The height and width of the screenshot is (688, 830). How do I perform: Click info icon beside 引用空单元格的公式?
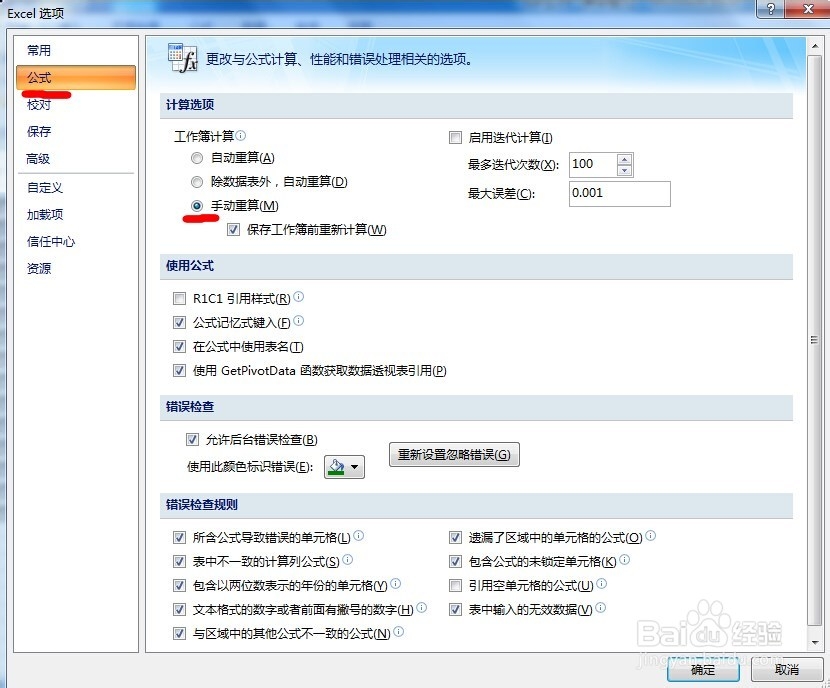click(601, 584)
